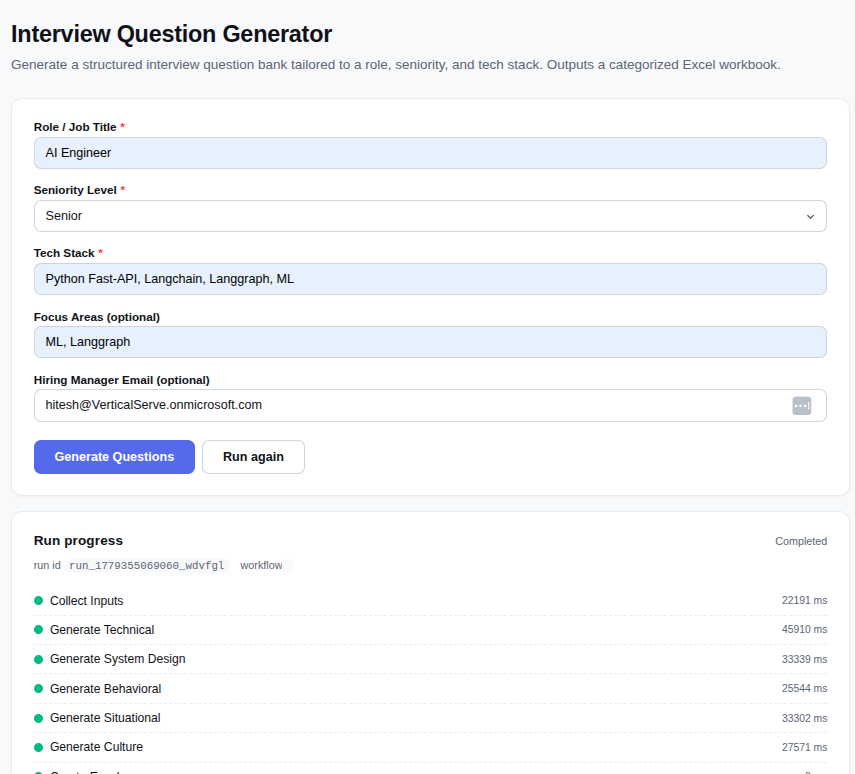Click the Generate Questions button
The image size is (855, 774).
pos(115,457)
